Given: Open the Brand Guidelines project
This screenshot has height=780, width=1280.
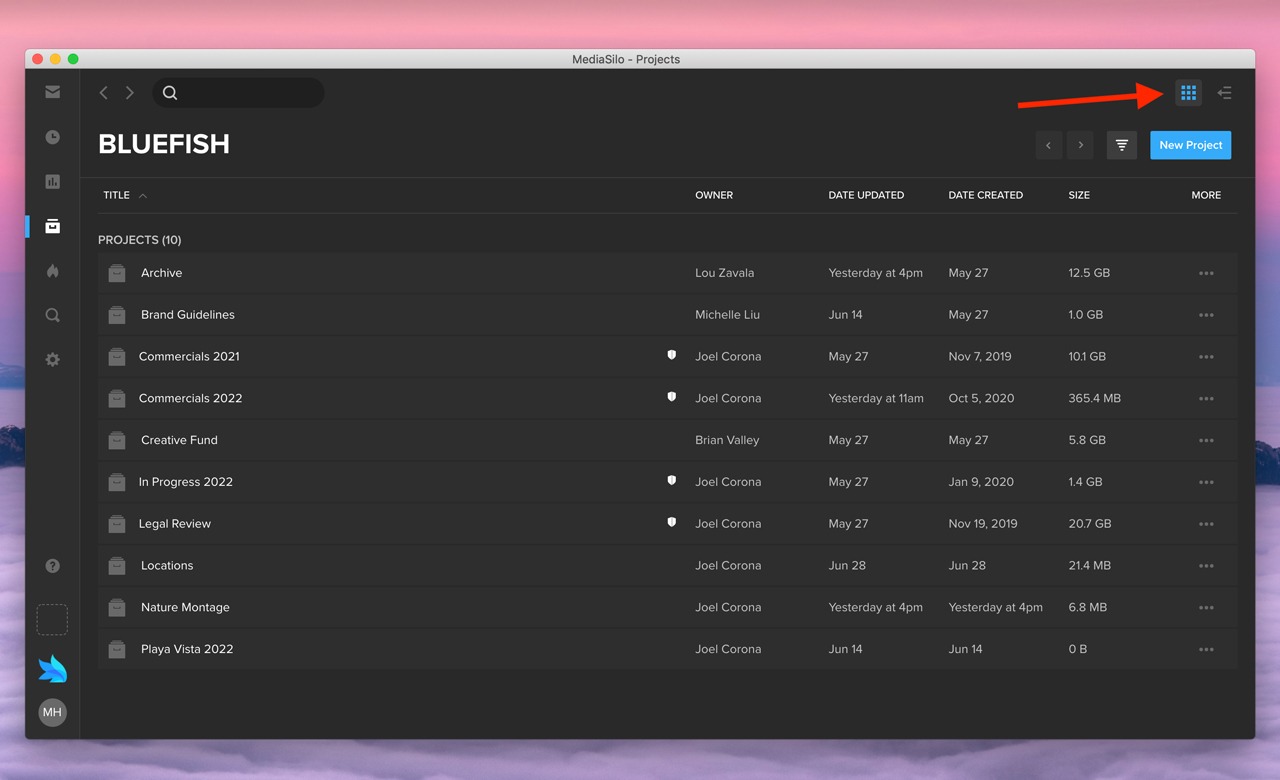Looking at the screenshot, I should pyautogui.click(x=187, y=315).
